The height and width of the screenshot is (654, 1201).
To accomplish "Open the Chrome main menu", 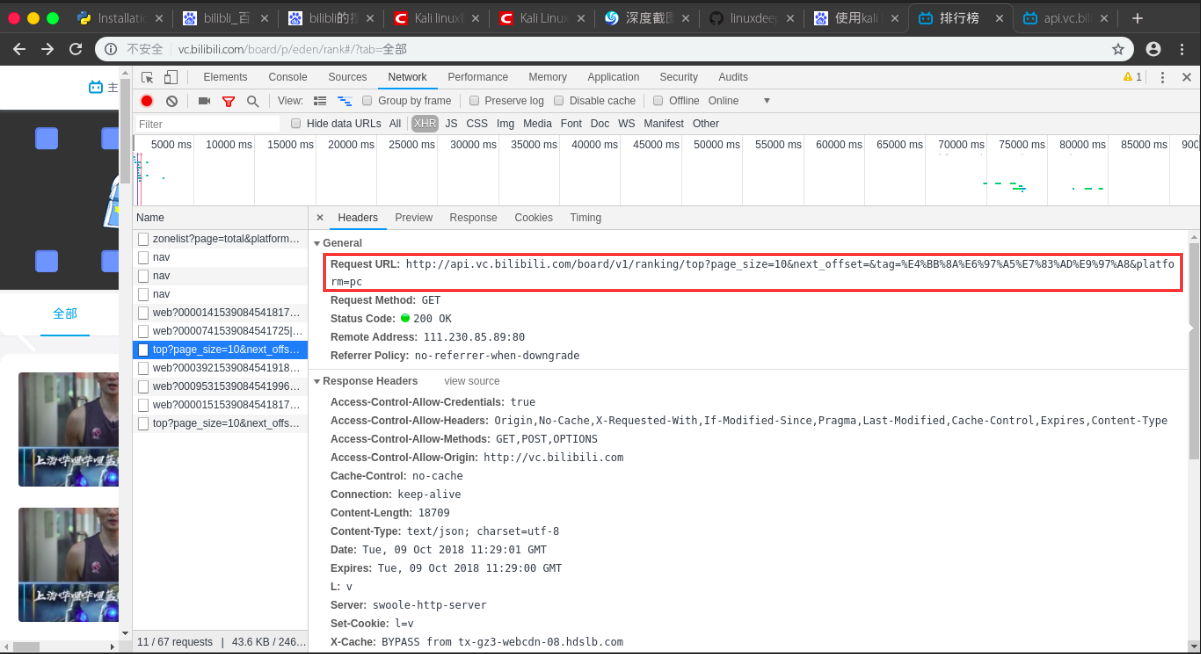I will click(1183, 49).
